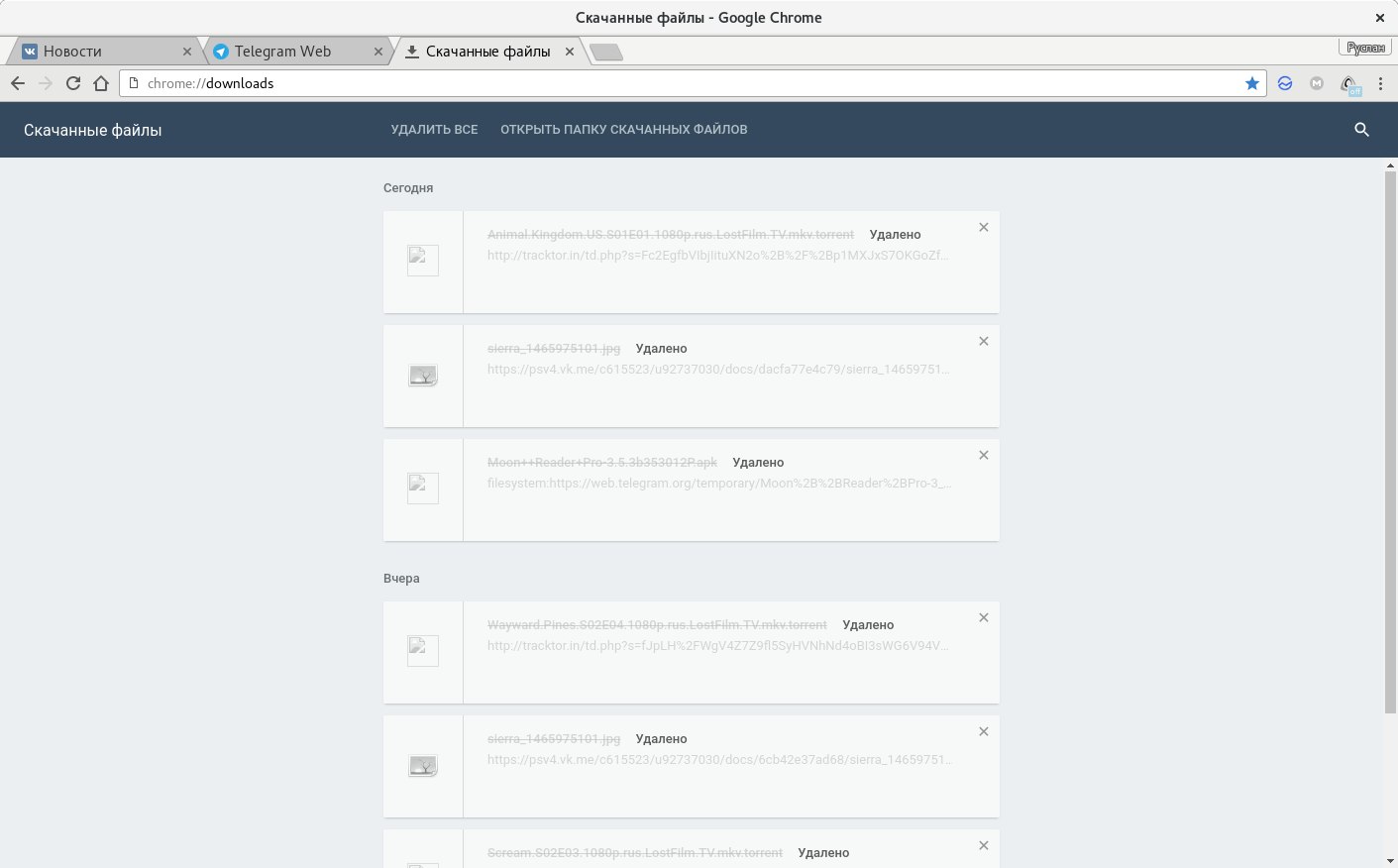Open the Chrome three-dot menu
The width and height of the screenshot is (1398, 868).
1380,83
